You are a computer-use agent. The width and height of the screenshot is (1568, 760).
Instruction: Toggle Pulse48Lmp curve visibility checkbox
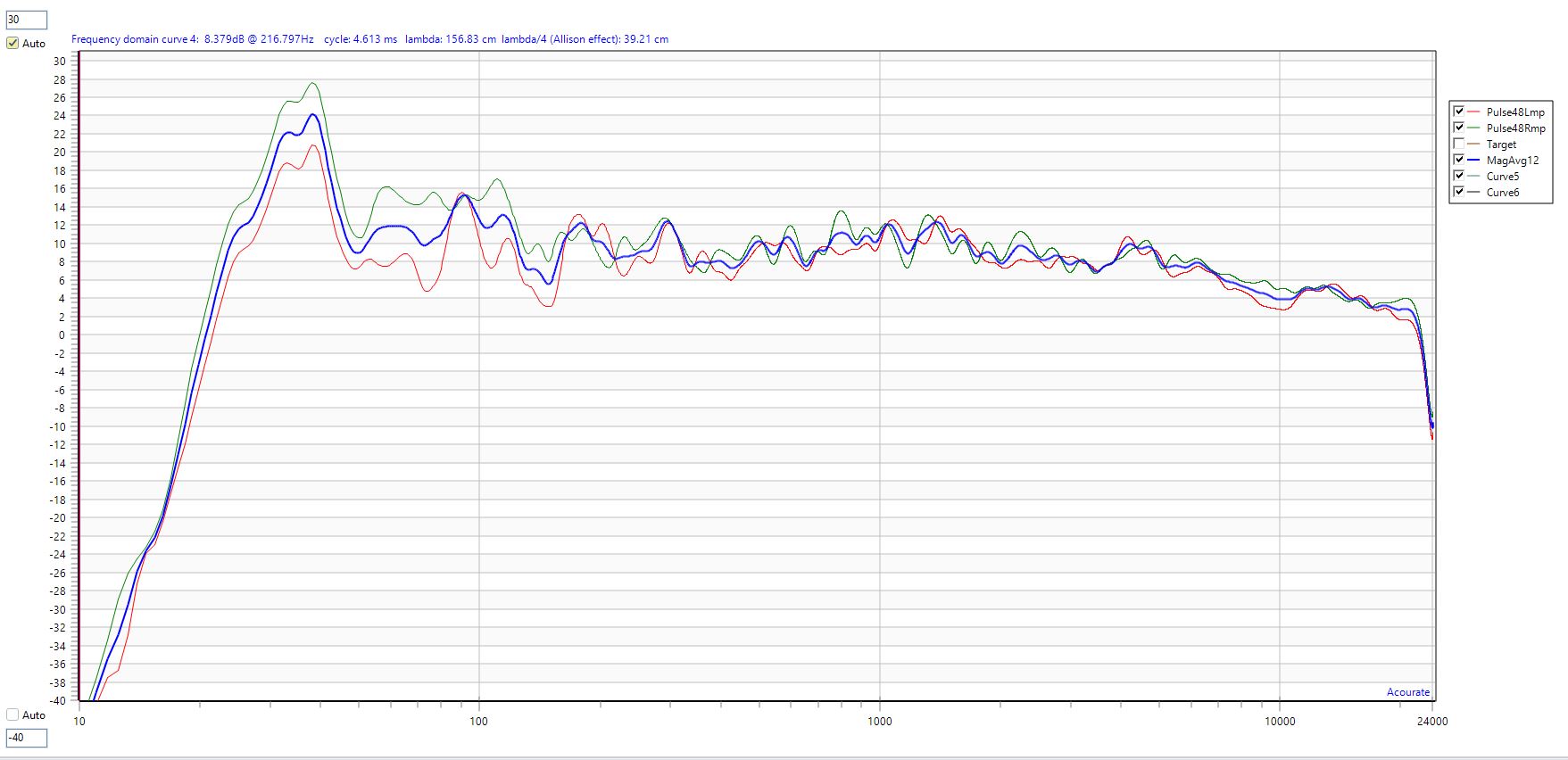tap(1459, 112)
